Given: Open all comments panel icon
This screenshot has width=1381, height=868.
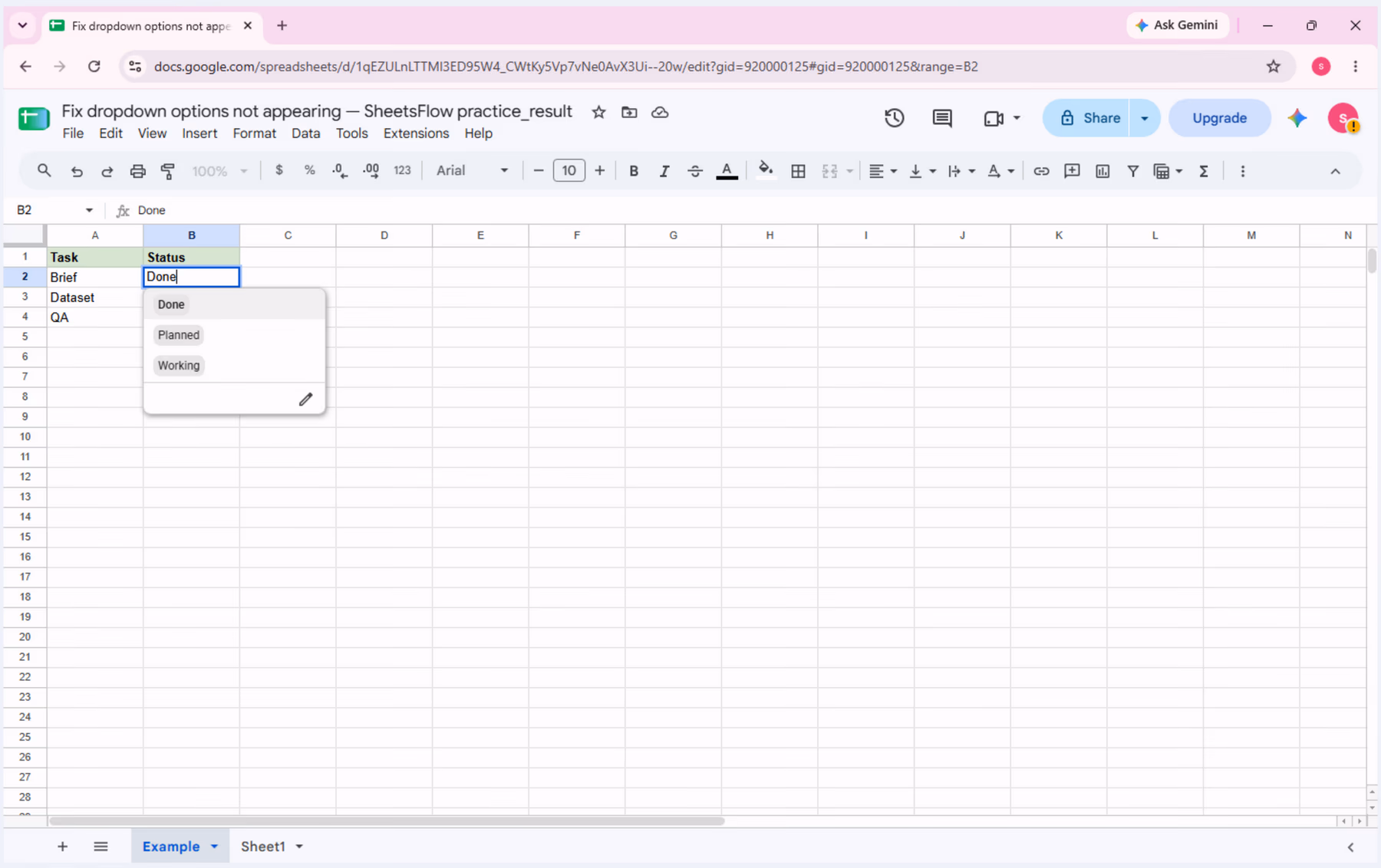Looking at the screenshot, I should [x=942, y=118].
